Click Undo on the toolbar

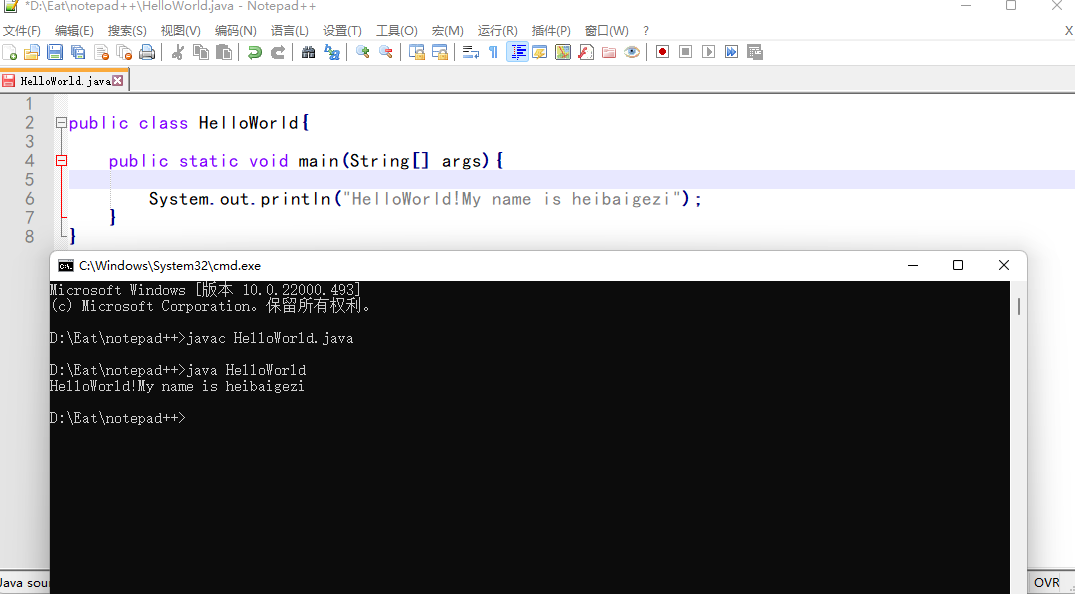tap(258, 51)
